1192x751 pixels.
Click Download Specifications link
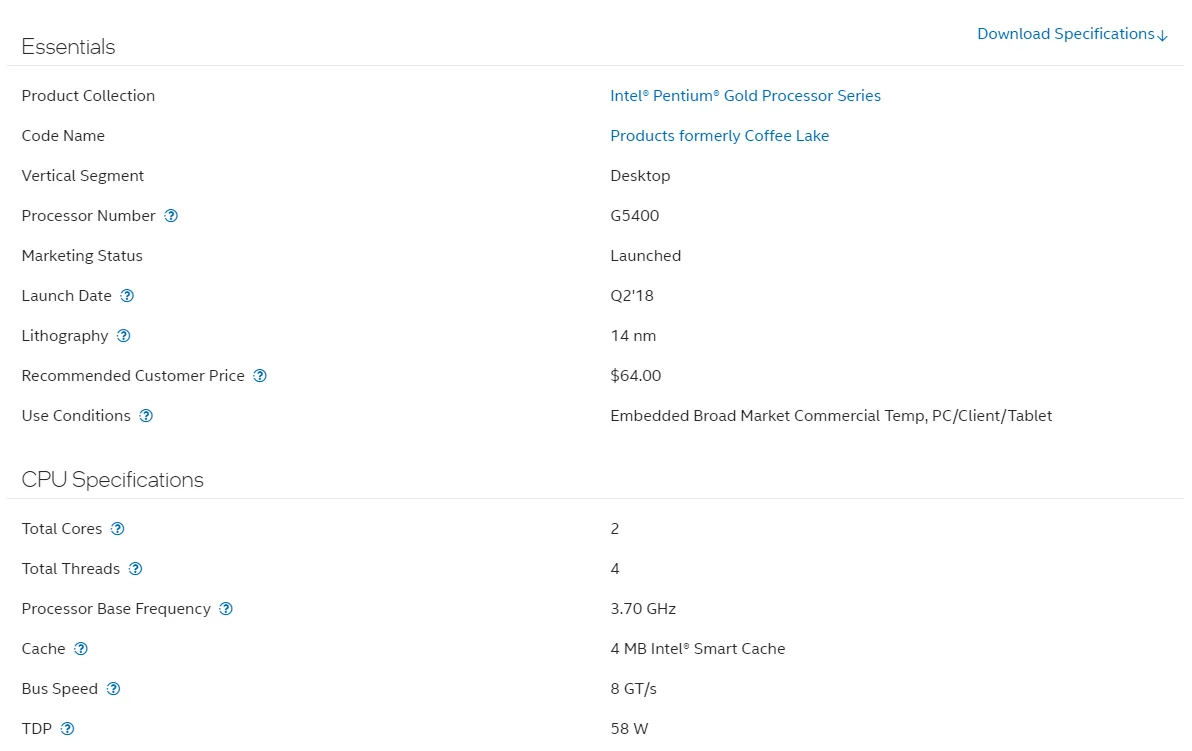pos(1065,34)
